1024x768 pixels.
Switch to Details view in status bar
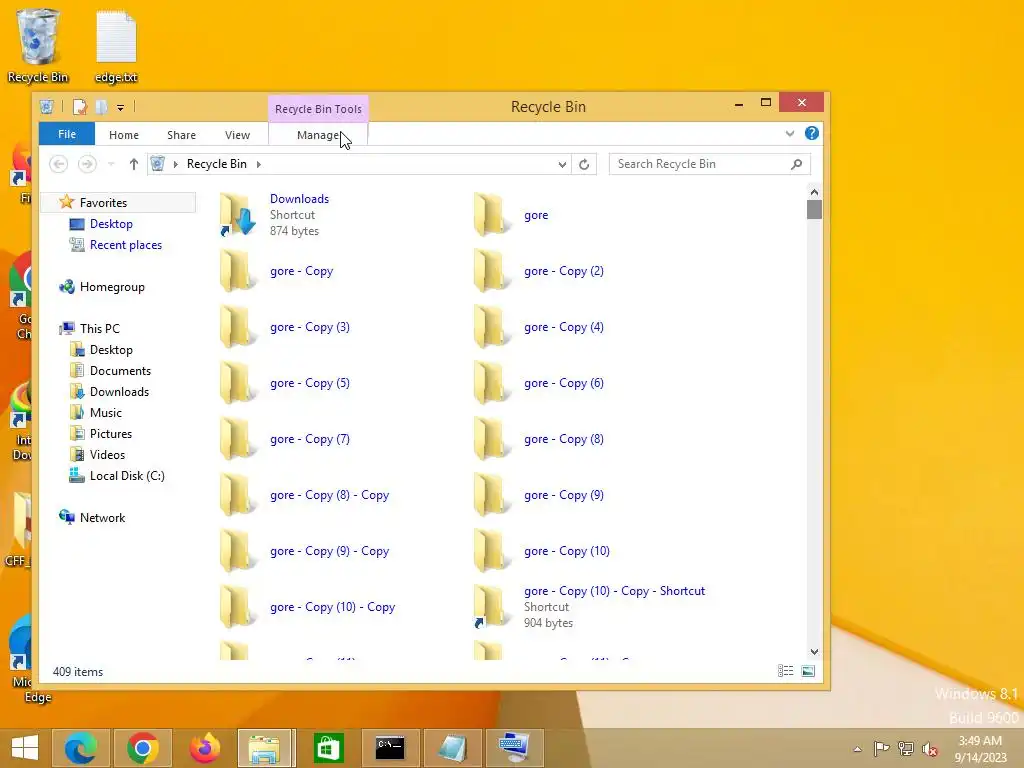point(786,671)
